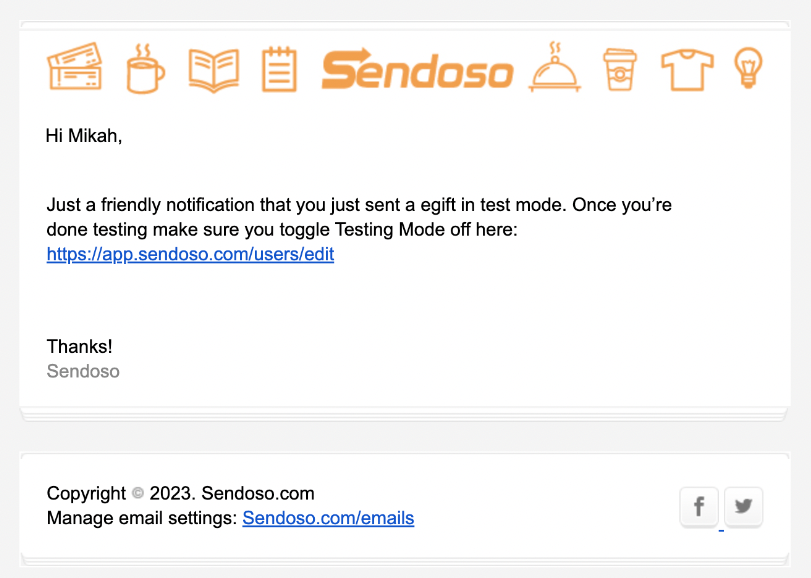Click the "Thanks!" sign-off text
This screenshot has height=578, width=811.
(80, 347)
